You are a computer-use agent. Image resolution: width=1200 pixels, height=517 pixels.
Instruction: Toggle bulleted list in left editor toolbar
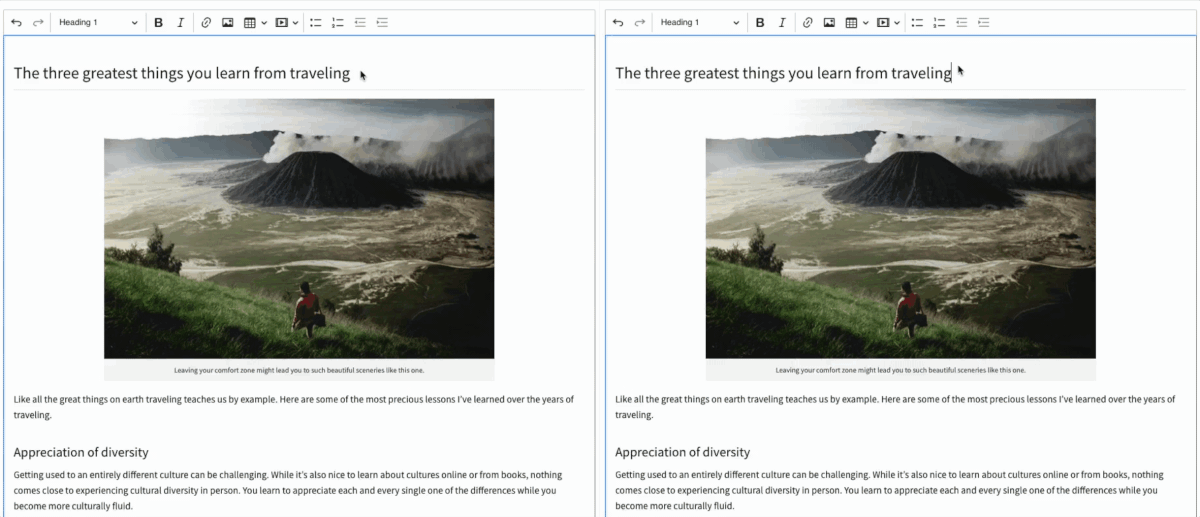(x=316, y=23)
